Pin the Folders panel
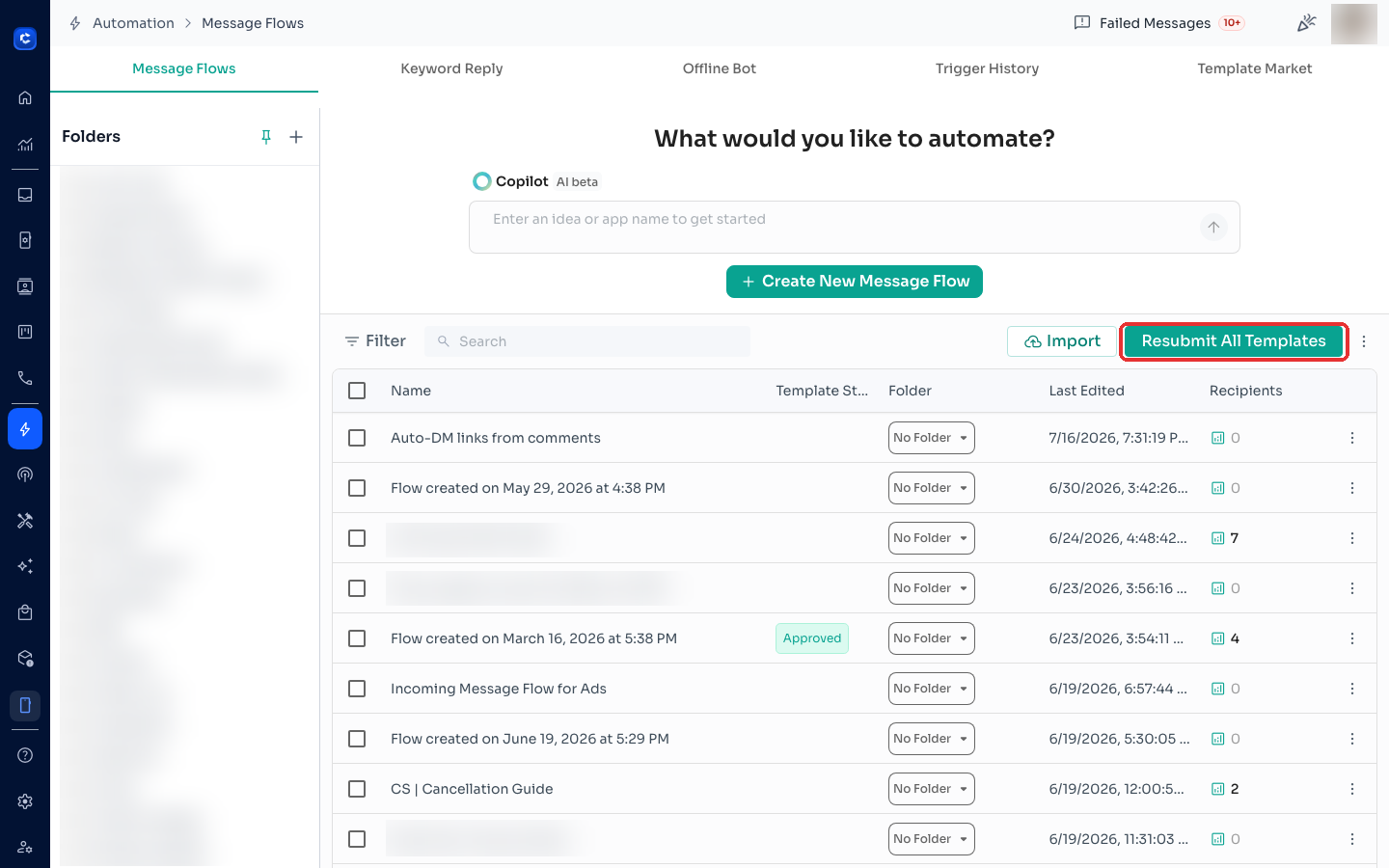The width and height of the screenshot is (1389, 868). (266, 137)
